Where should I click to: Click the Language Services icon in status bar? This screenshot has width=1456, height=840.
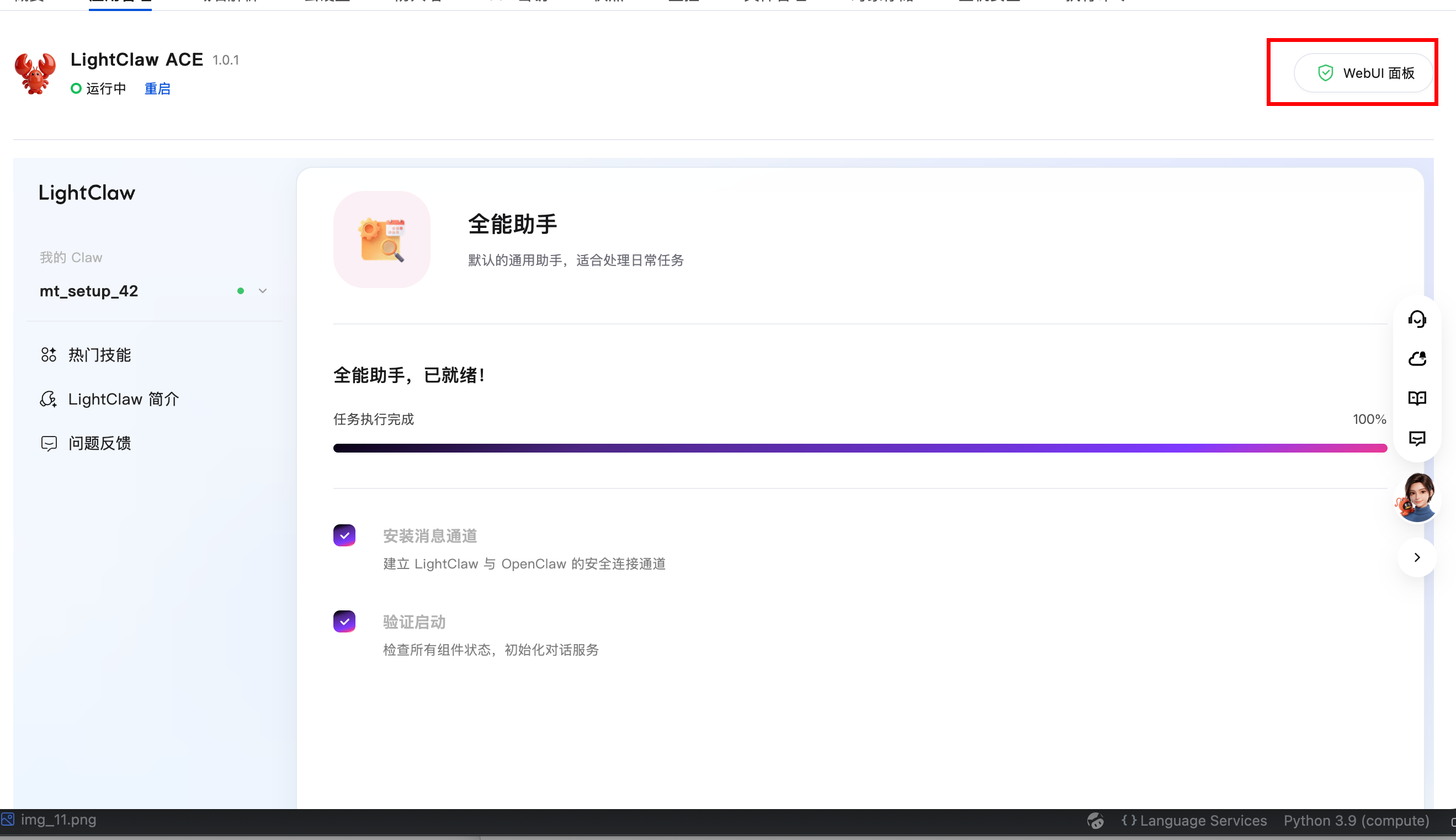coord(1130,820)
